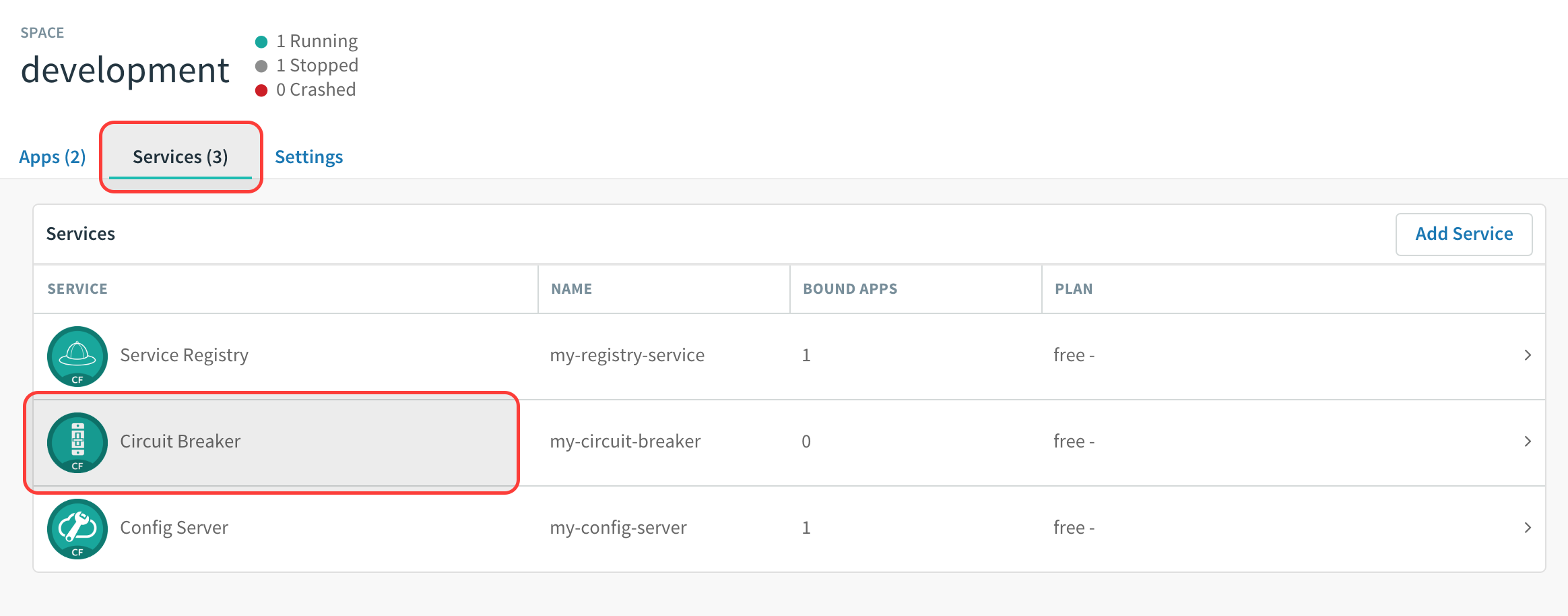Click bound apps count for my-registry-service
1568x616 pixels.
pos(806,355)
